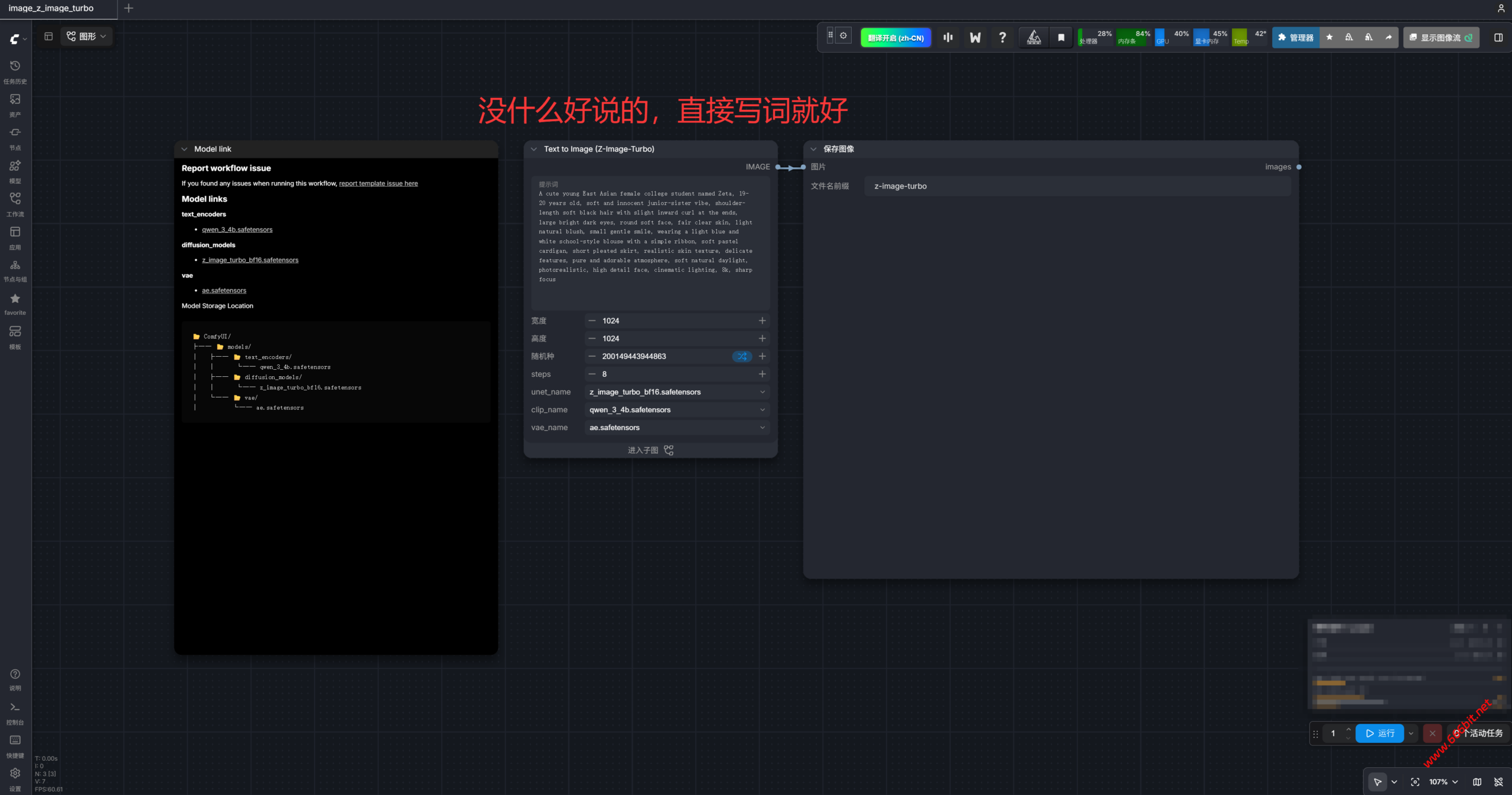
Task: Expand the run options arrow beside 运行
Action: pos(1411,733)
